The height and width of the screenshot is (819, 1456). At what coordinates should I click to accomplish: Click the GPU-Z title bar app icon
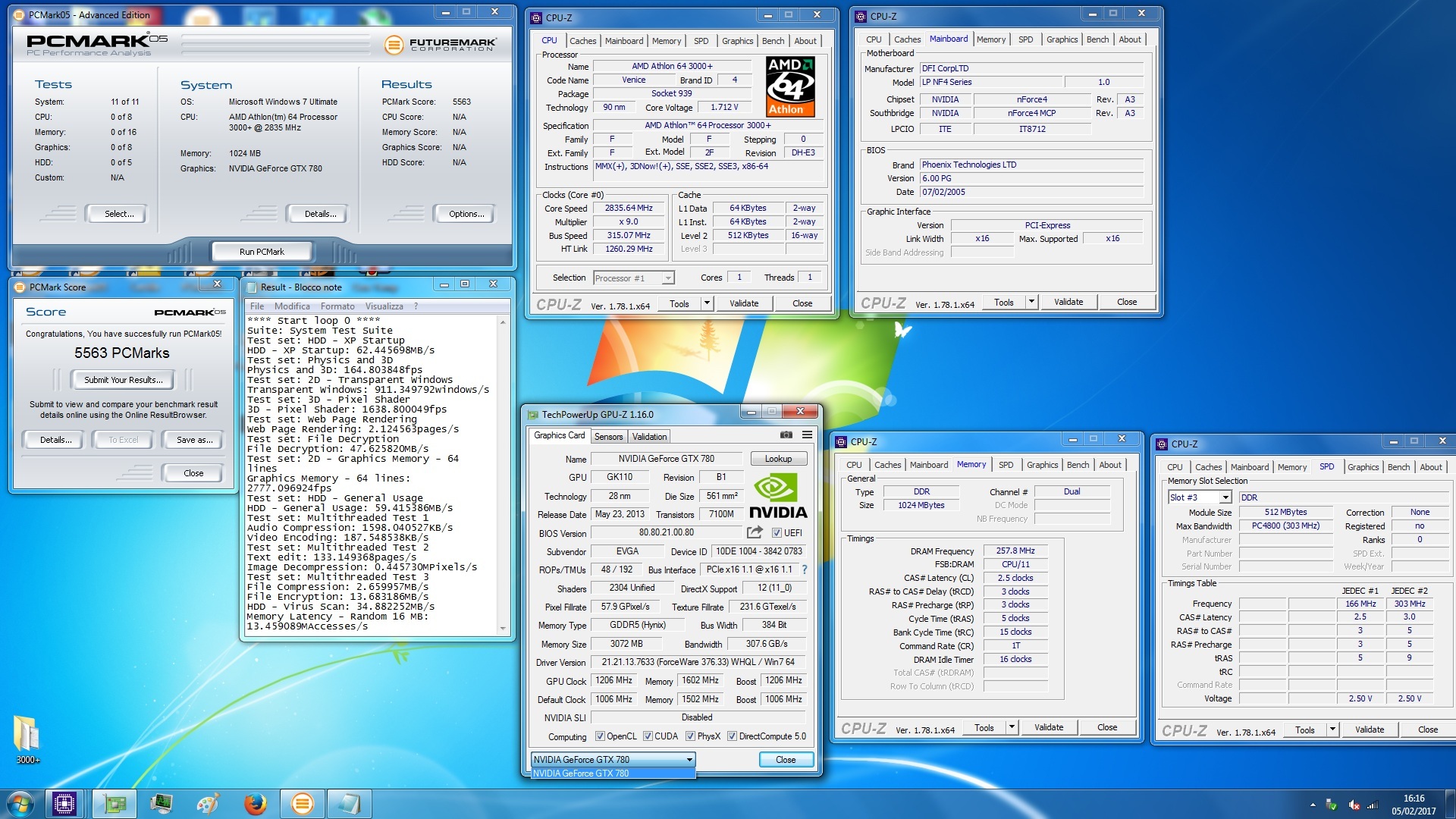pyautogui.click(x=533, y=415)
